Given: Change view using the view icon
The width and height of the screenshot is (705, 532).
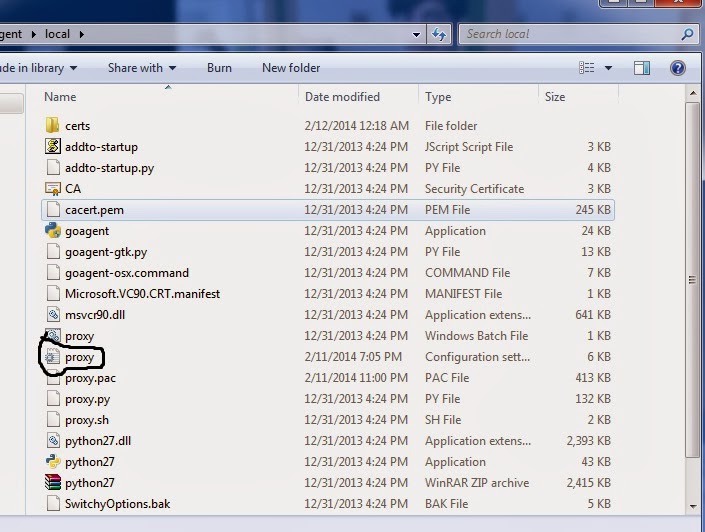Looking at the screenshot, I should (586, 68).
